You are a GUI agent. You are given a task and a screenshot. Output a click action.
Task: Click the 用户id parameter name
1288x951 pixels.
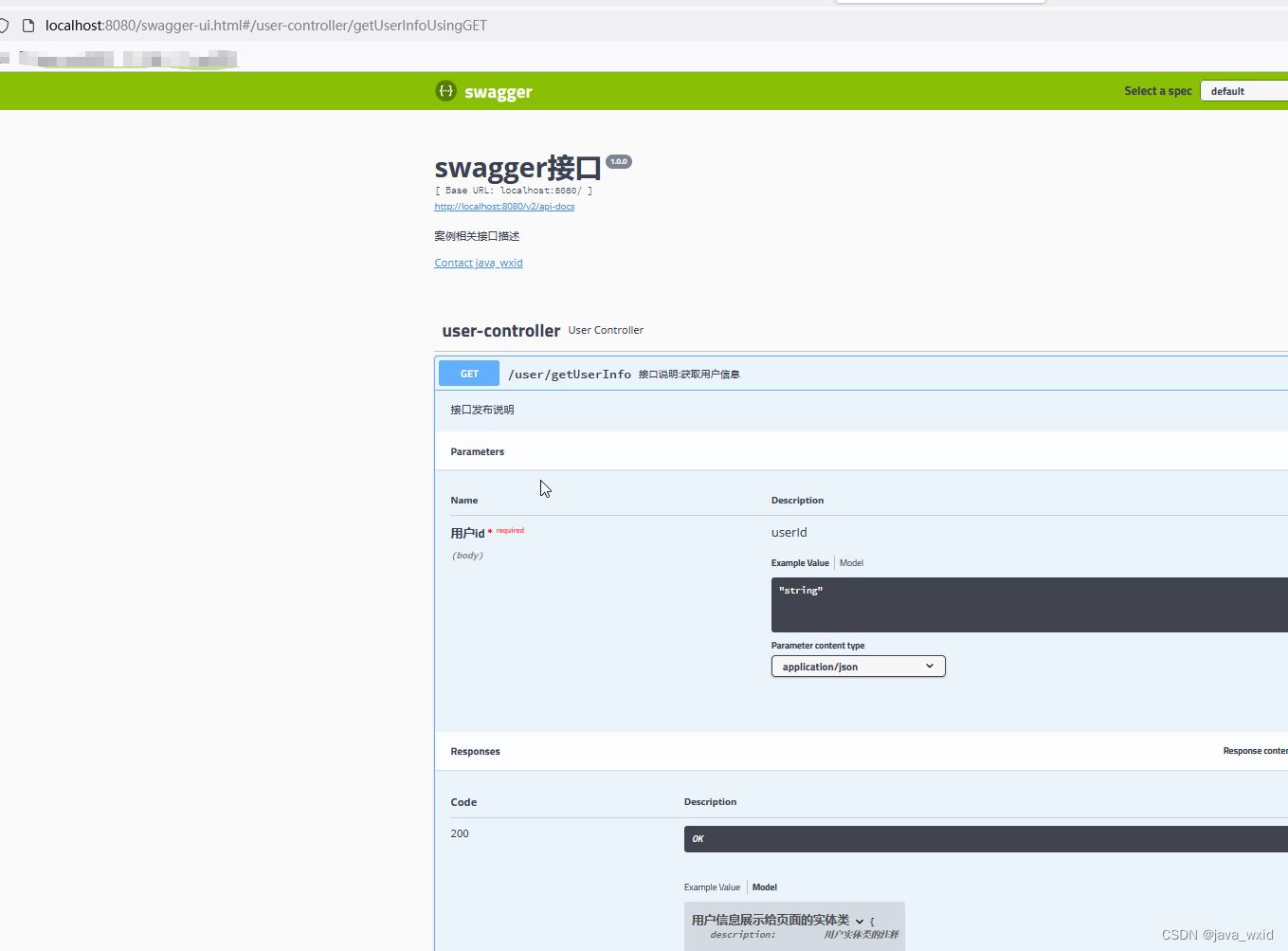click(467, 533)
